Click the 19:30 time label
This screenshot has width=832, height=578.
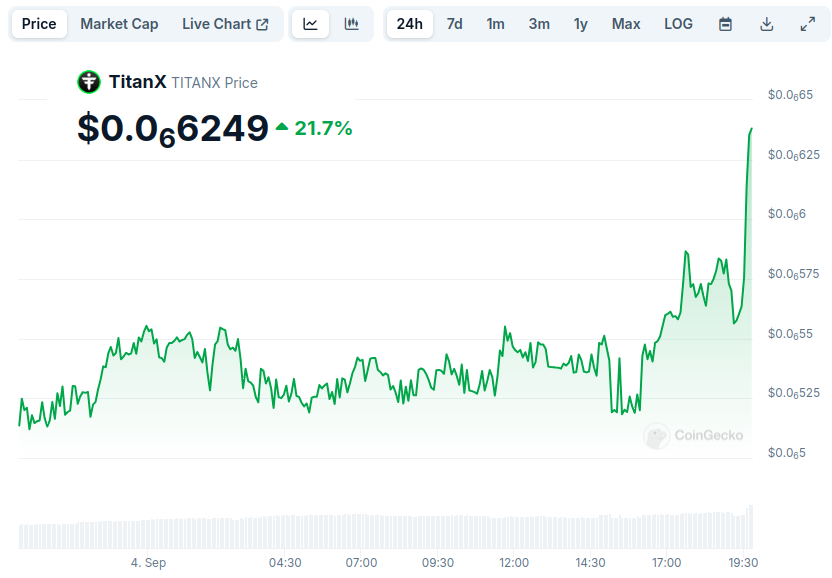pyautogui.click(x=743, y=563)
